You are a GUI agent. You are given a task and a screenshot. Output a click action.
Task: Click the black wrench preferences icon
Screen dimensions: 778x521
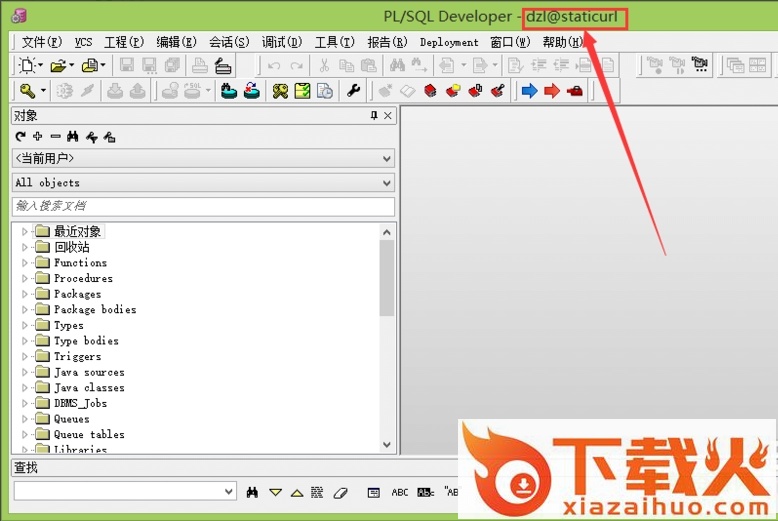coord(353,91)
